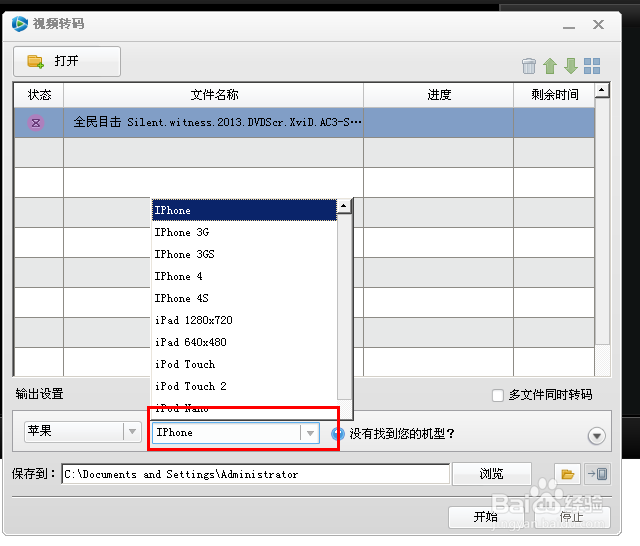640x546 pixels.
Task: Choose IPhone 3G in the device list
Action: 244,232
